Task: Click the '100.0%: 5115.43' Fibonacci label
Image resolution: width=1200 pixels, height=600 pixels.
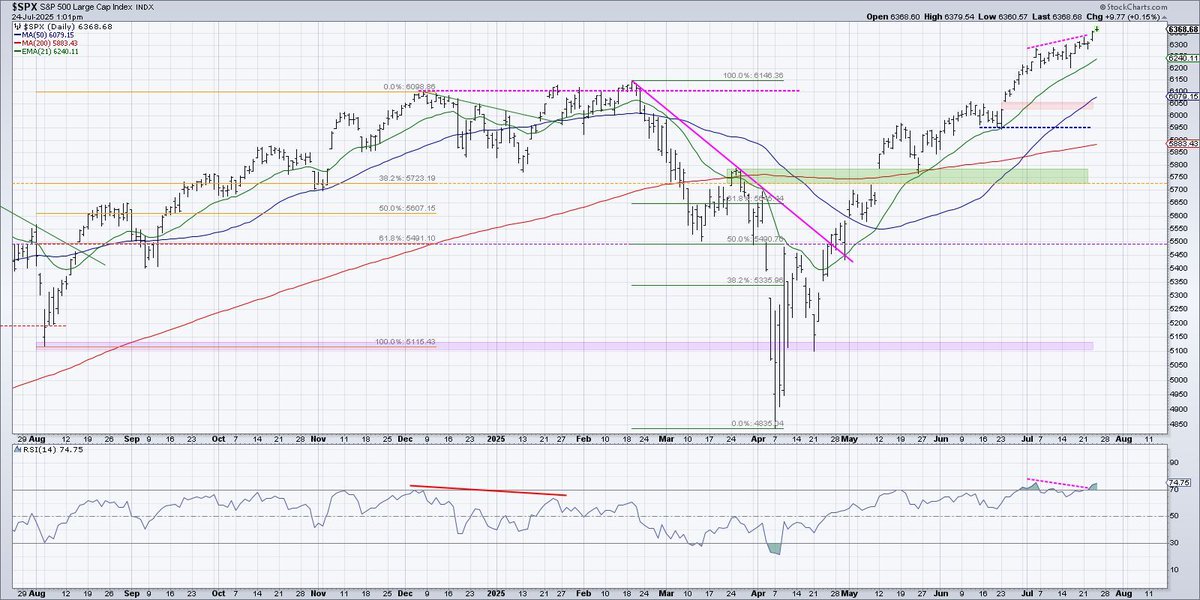Action: pyautogui.click(x=404, y=342)
